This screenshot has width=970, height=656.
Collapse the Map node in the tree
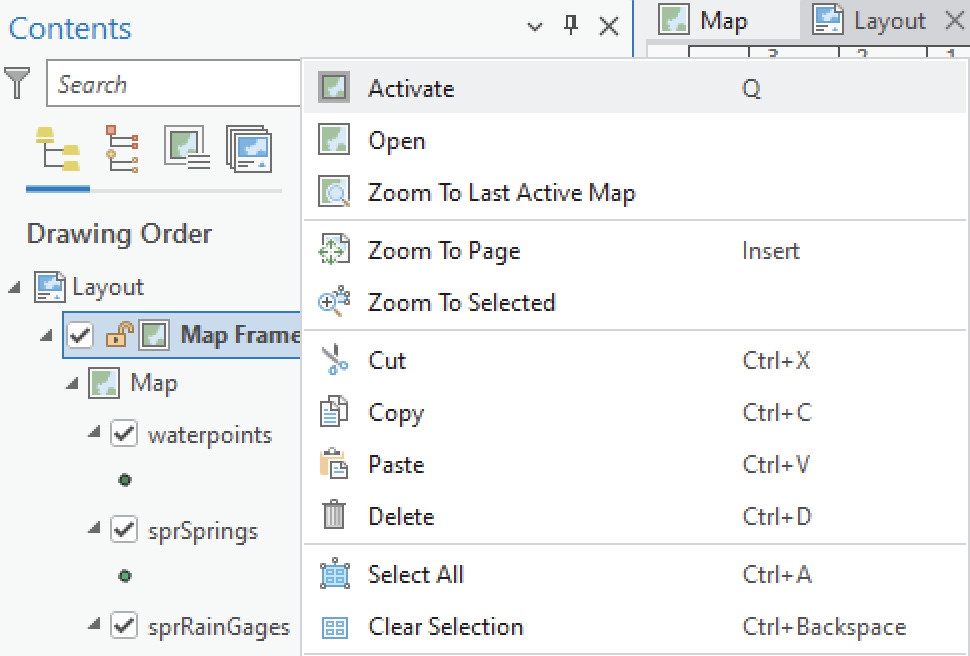click(x=72, y=383)
